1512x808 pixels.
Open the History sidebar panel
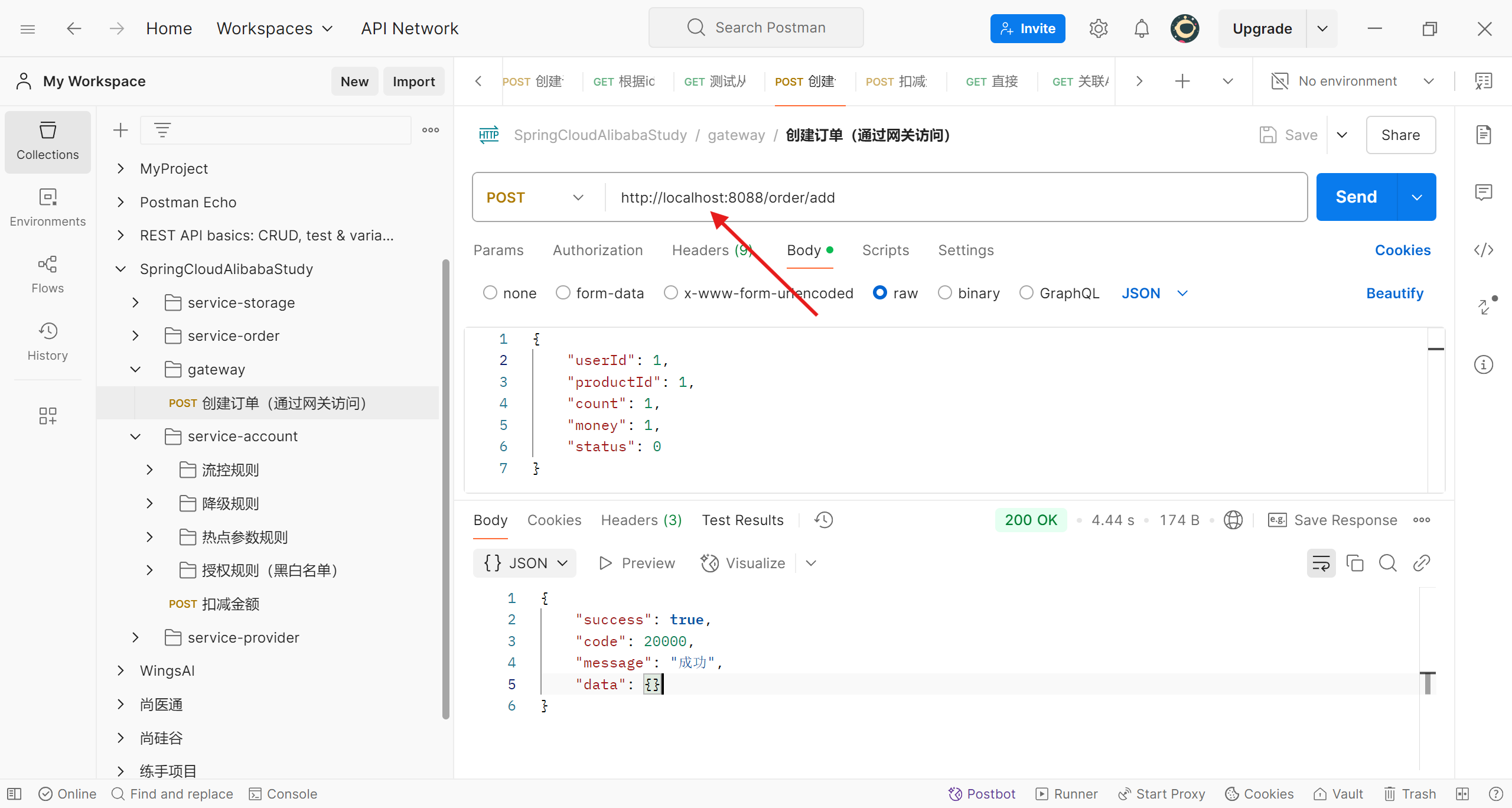[x=47, y=341]
